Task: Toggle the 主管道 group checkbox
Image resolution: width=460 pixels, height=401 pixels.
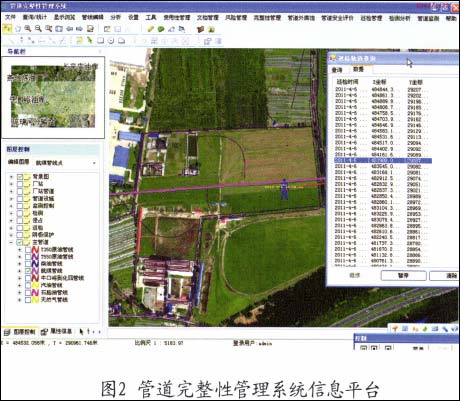Action: point(20,242)
